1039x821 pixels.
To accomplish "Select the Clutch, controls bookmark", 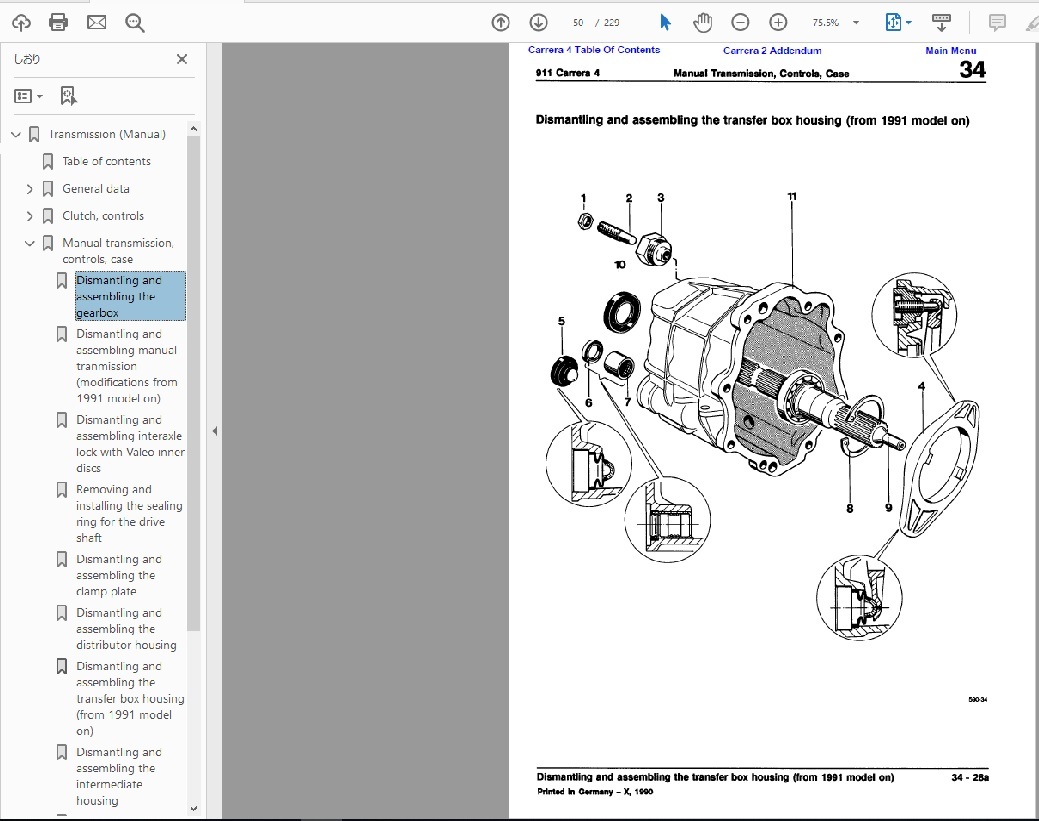I will (103, 216).
